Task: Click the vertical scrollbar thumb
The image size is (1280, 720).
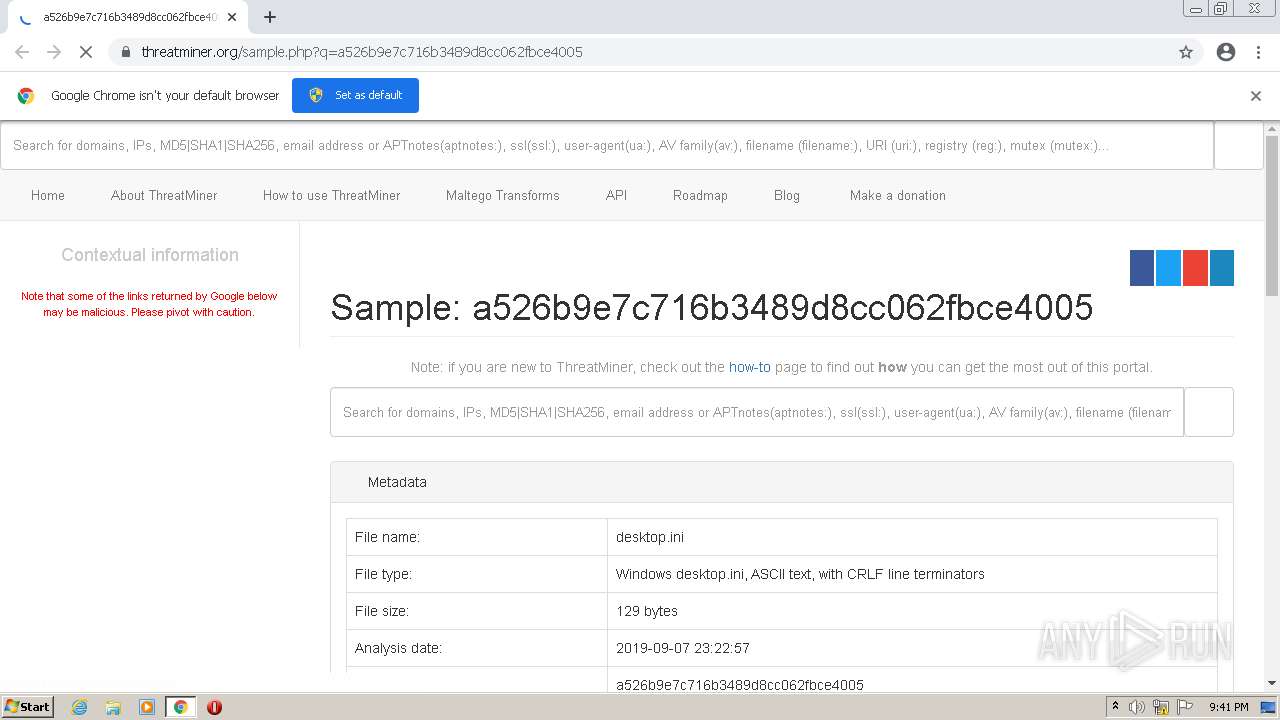Action: pyautogui.click(x=1272, y=215)
